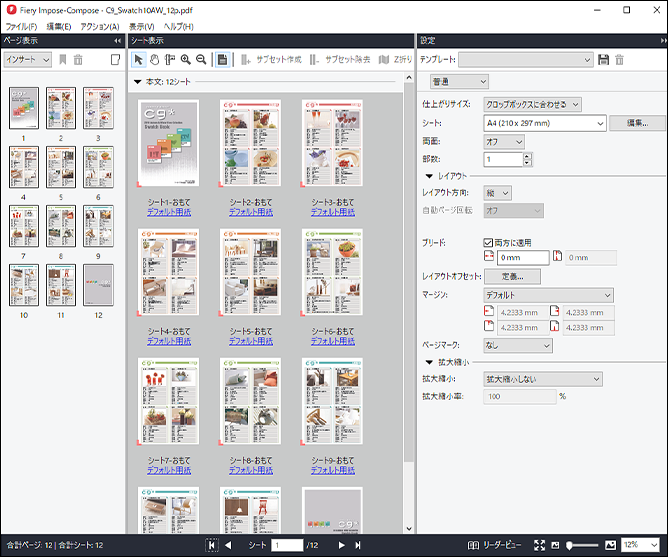Open the 両面 duplex dropdown
668x557 pixels.
517,141
